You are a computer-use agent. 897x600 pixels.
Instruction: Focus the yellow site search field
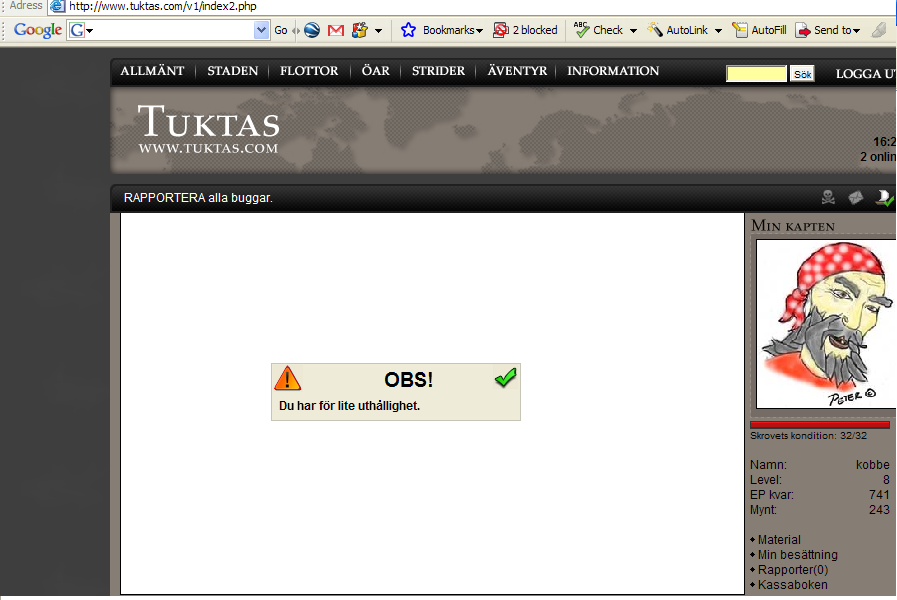[x=756, y=74]
